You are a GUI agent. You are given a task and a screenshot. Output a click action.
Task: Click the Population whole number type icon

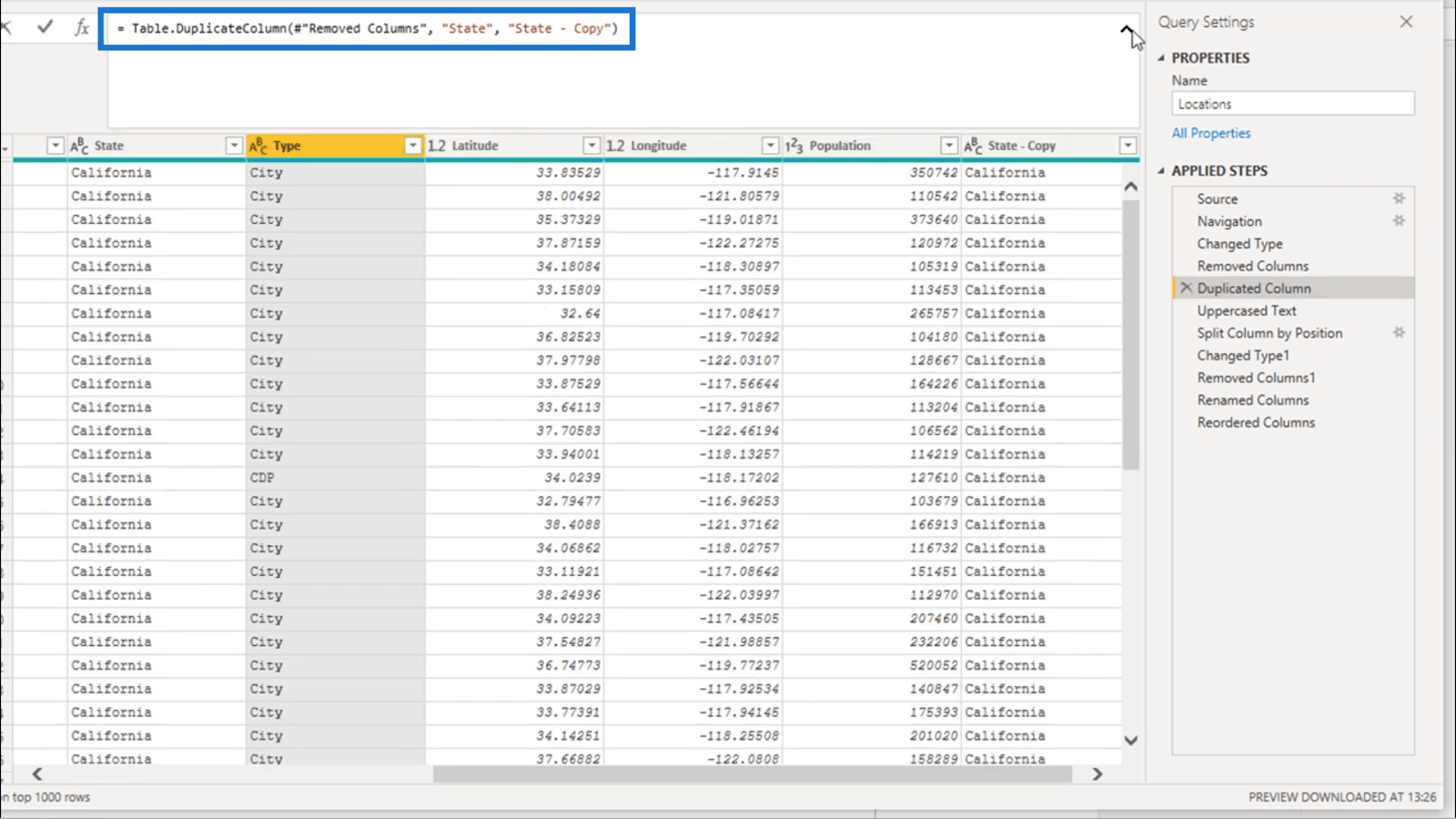click(794, 146)
